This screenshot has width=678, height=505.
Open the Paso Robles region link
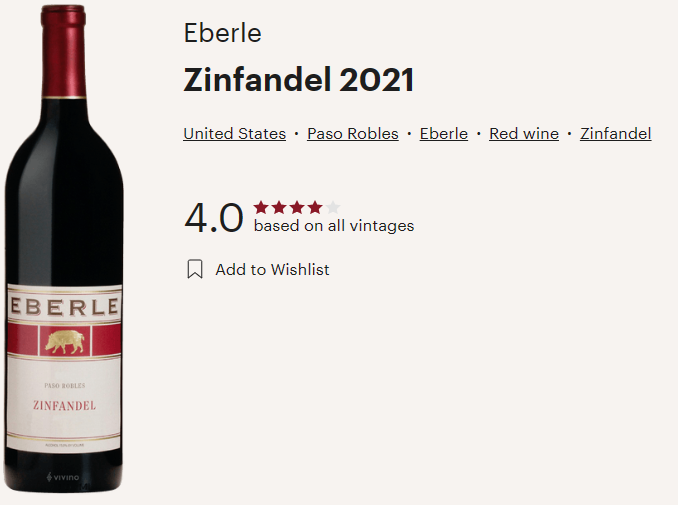pos(353,134)
